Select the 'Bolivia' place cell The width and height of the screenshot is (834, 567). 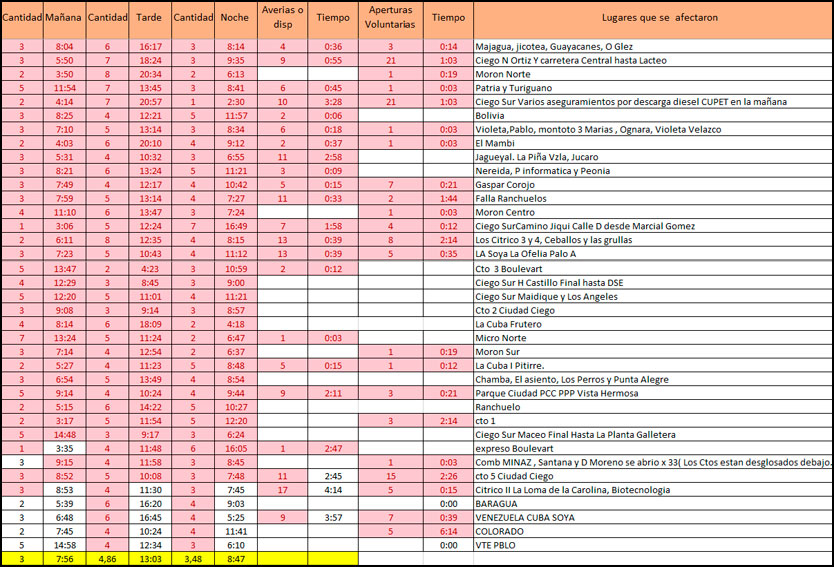pyautogui.click(x=653, y=115)
